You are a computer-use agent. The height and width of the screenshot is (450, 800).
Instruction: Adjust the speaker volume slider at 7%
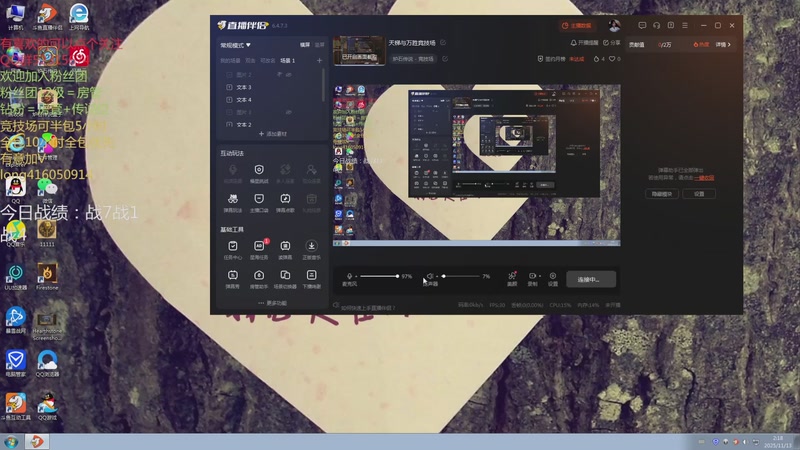(x=461, y=276)
